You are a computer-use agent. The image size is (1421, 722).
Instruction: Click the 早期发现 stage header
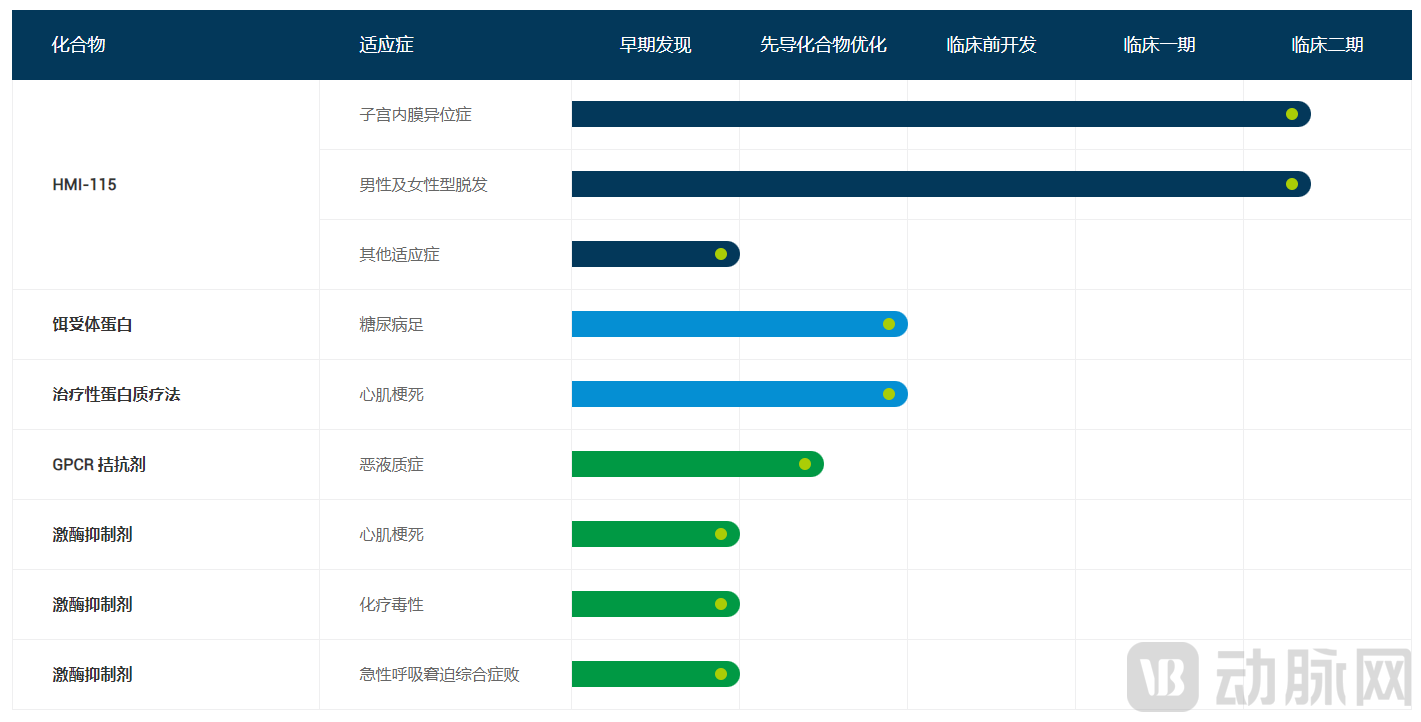(655, 45)
